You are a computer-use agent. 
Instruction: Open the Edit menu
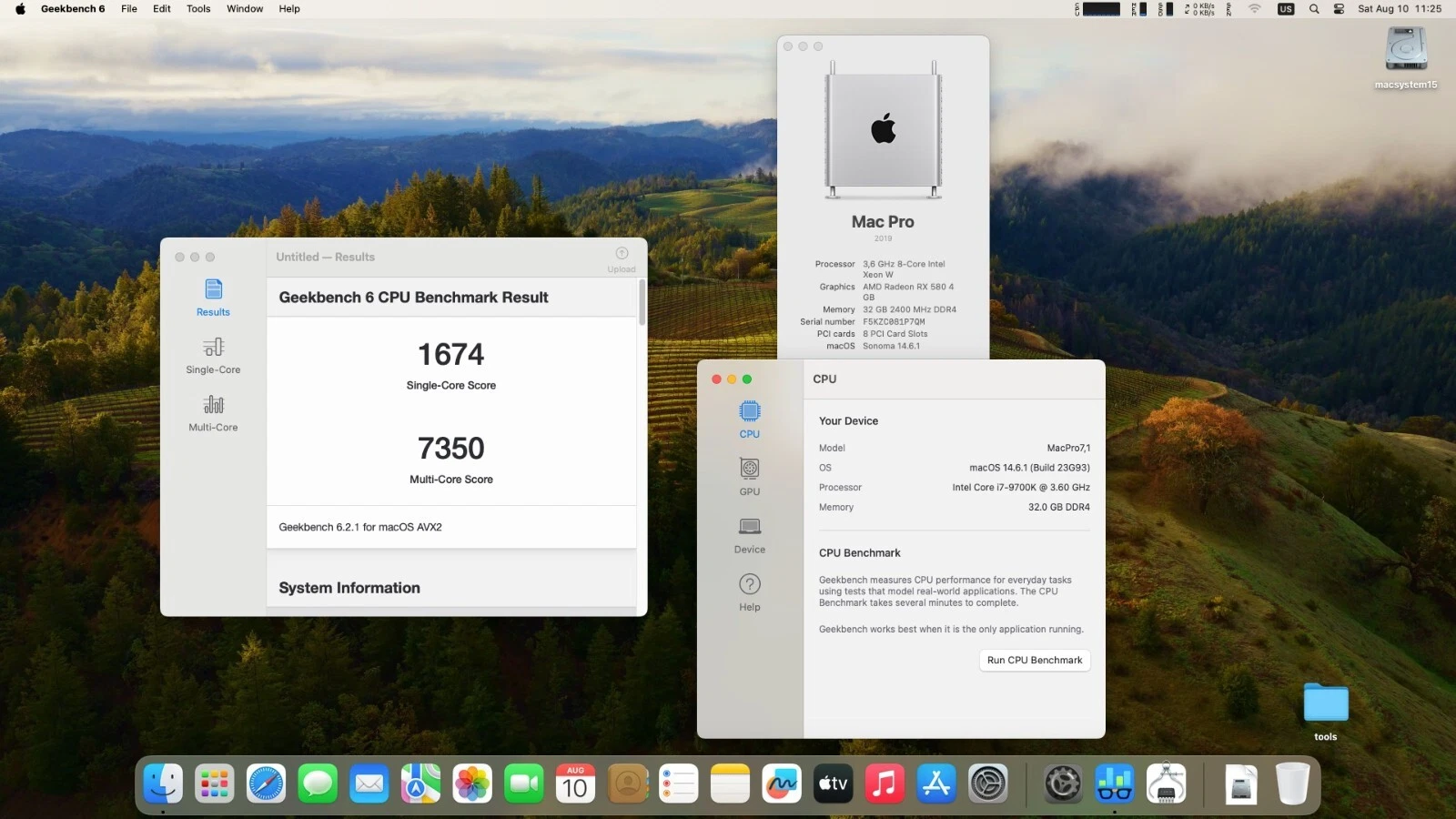[x=162, y=9]
